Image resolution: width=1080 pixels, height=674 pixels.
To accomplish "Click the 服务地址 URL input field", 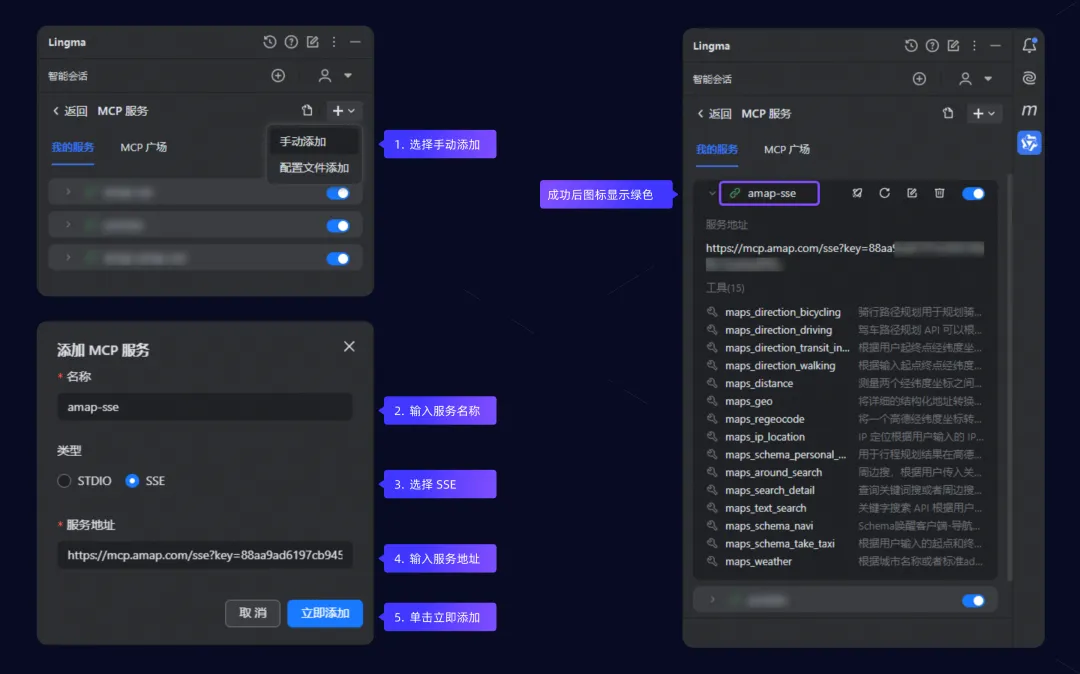I will (x=205, y=555).
